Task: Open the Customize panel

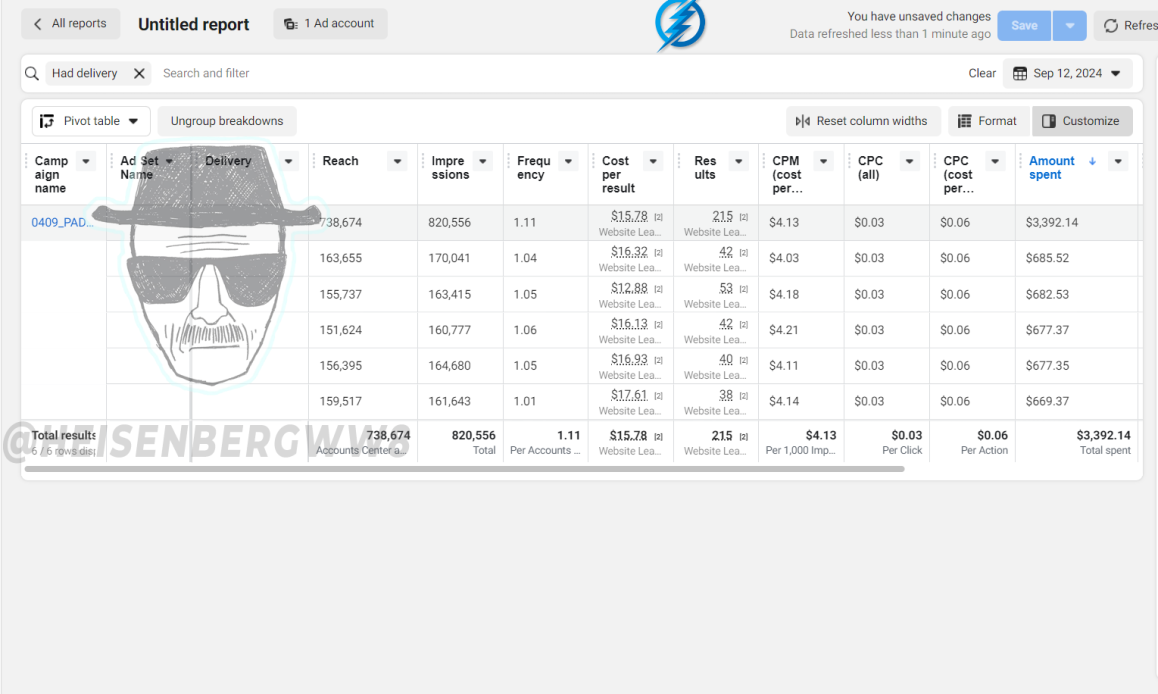Action: pyautogui.click(x=1081, y=121)
